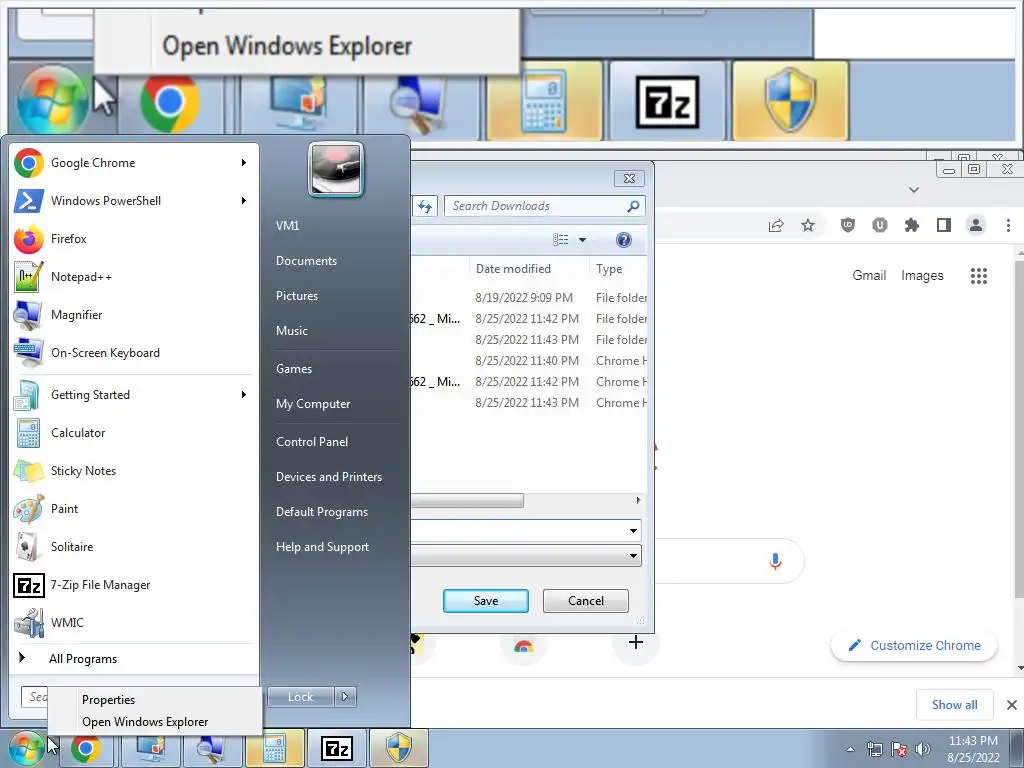
Task: Click the 7-Zip taskbar button
Action: 337,748
